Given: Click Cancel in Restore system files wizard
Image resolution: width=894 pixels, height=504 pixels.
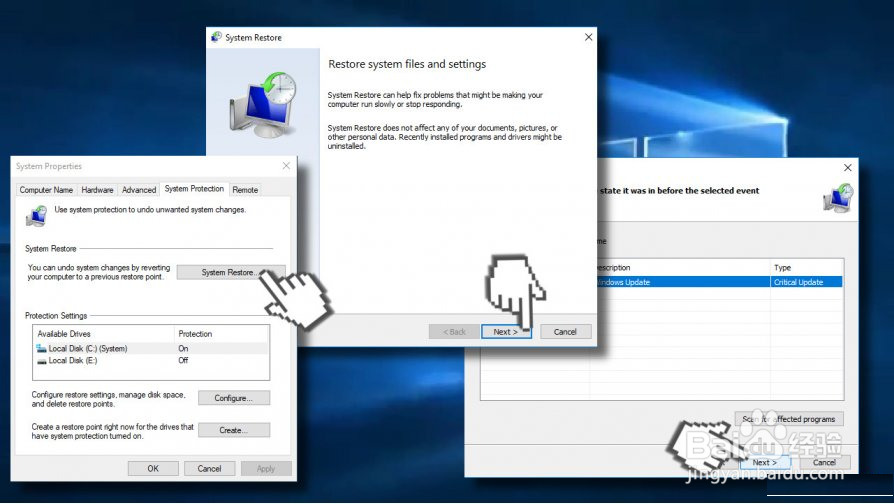Looking at the screenshot, I should click(565, 332).
